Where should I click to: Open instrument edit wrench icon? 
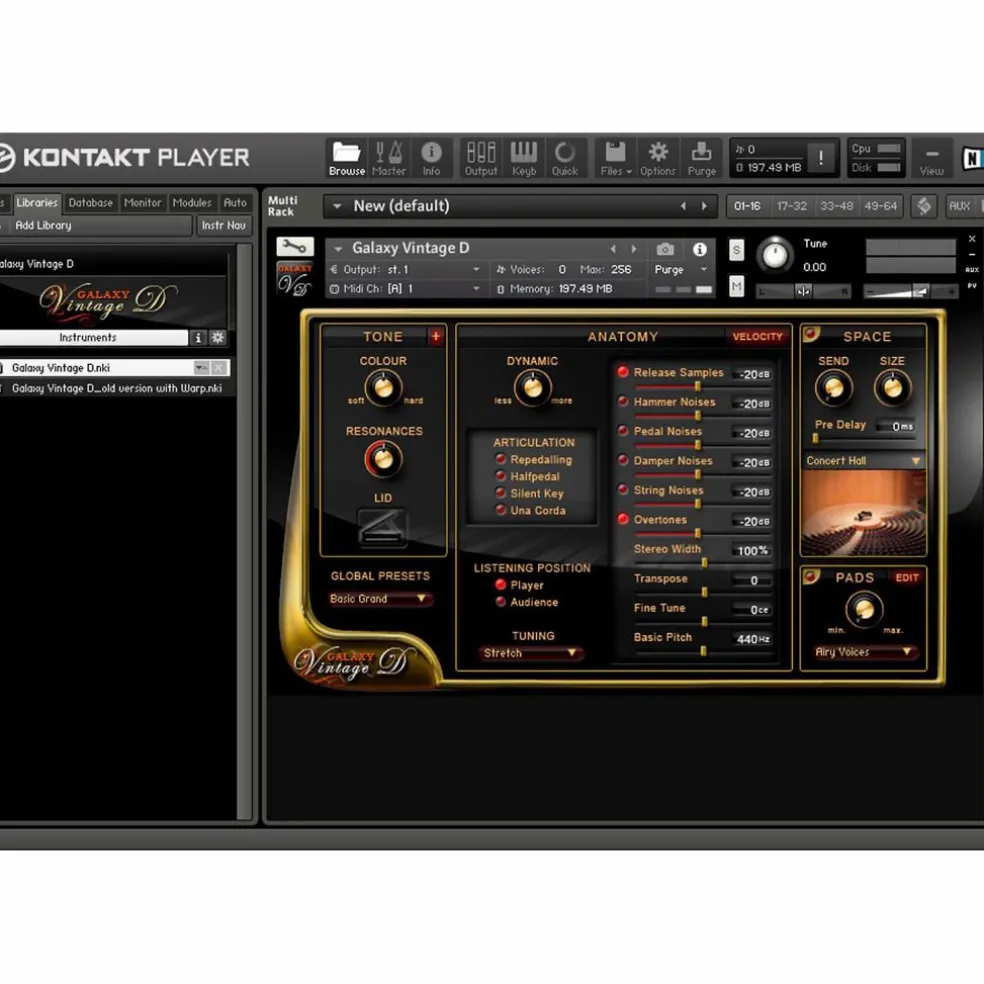click(294, 247)
